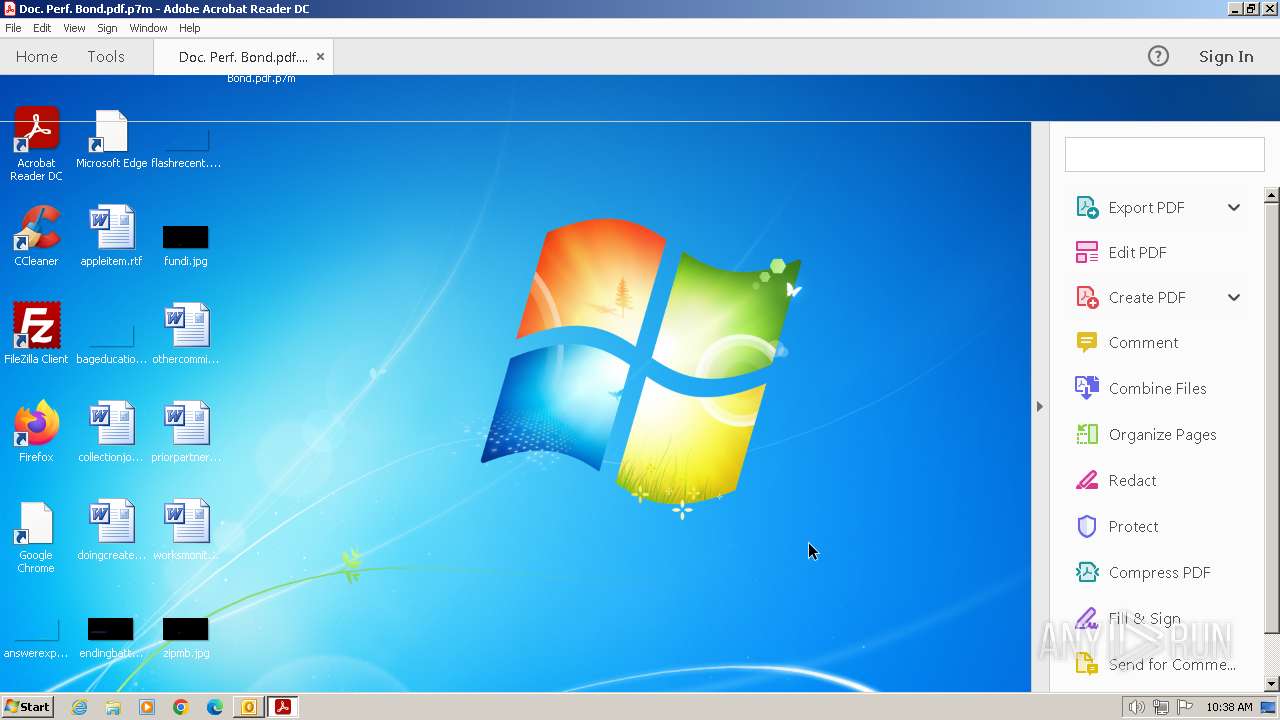
Task: Open the Combine Files icon
Action: [1087, 388]
